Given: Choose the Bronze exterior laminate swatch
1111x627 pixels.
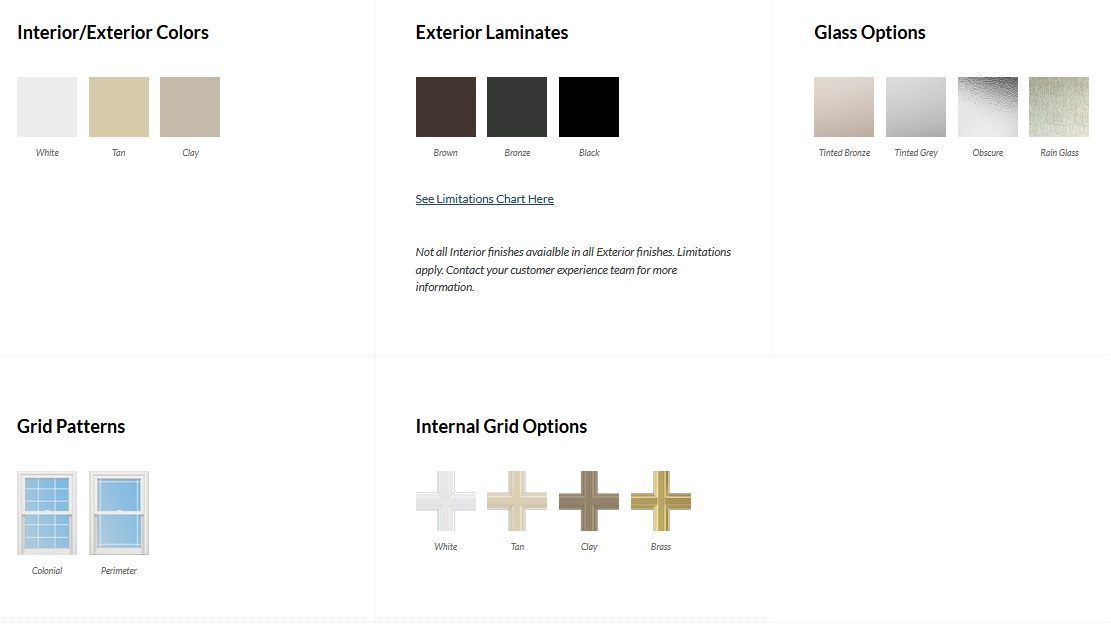Looking at the screenshot, I should pos(517,107).
